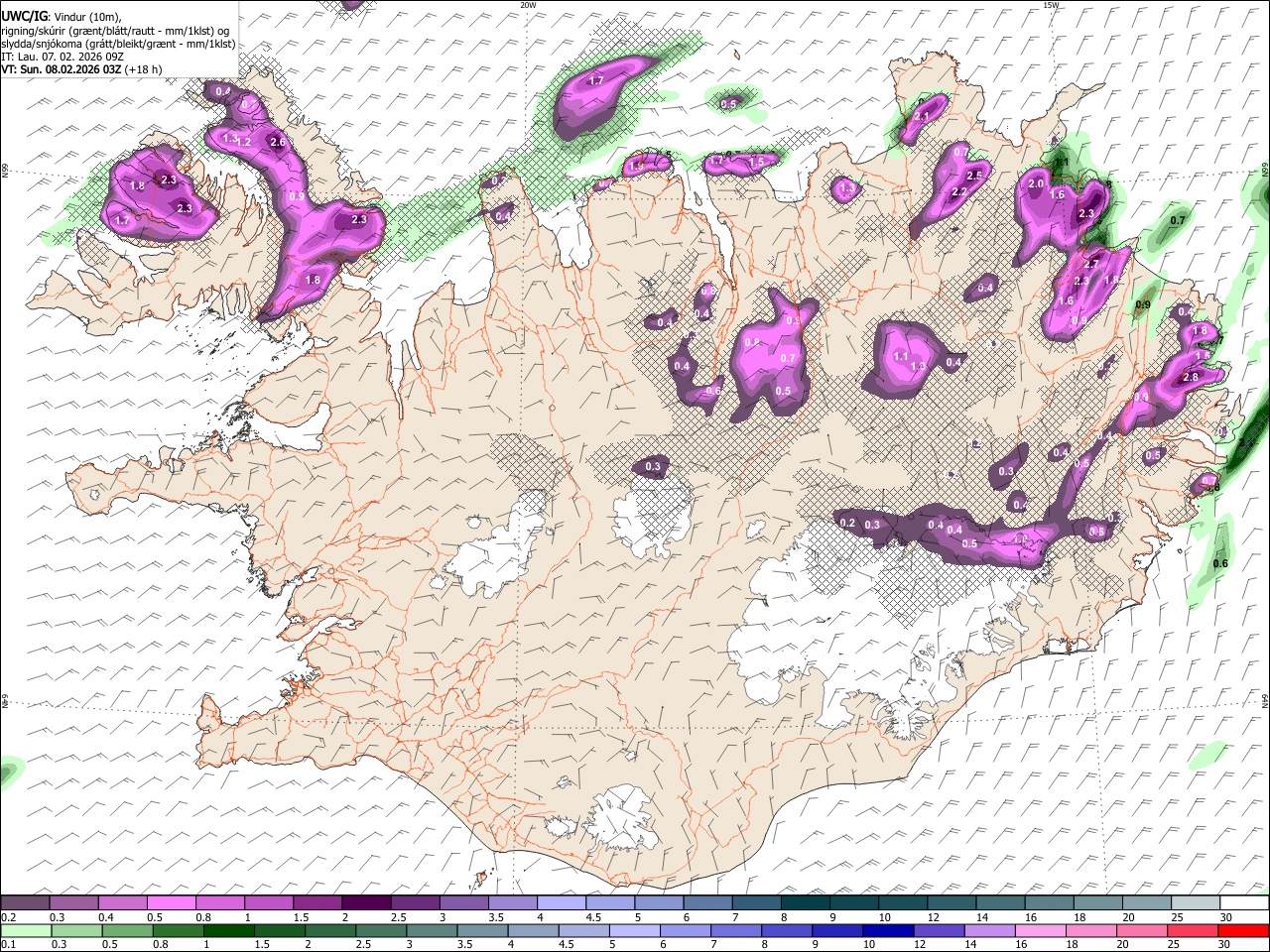Click the '66N' latitude label on the right edge
The image size is (1270, 952).
tap(1265, 172)
